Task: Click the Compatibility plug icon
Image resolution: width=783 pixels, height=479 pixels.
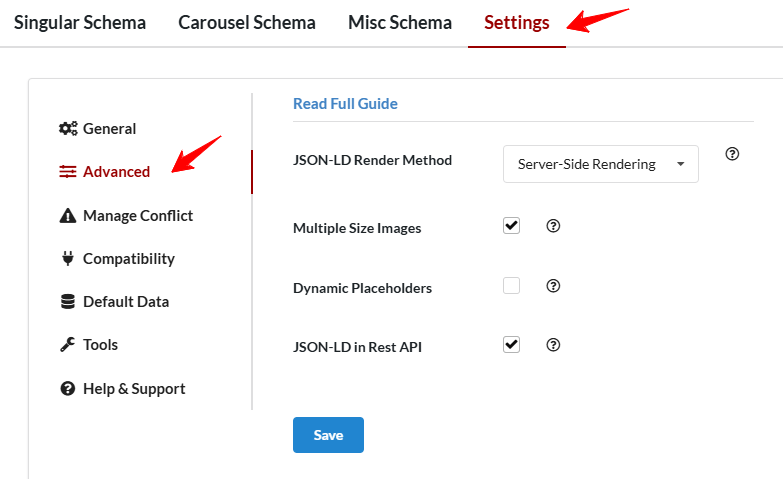Action: coord(68,259)
